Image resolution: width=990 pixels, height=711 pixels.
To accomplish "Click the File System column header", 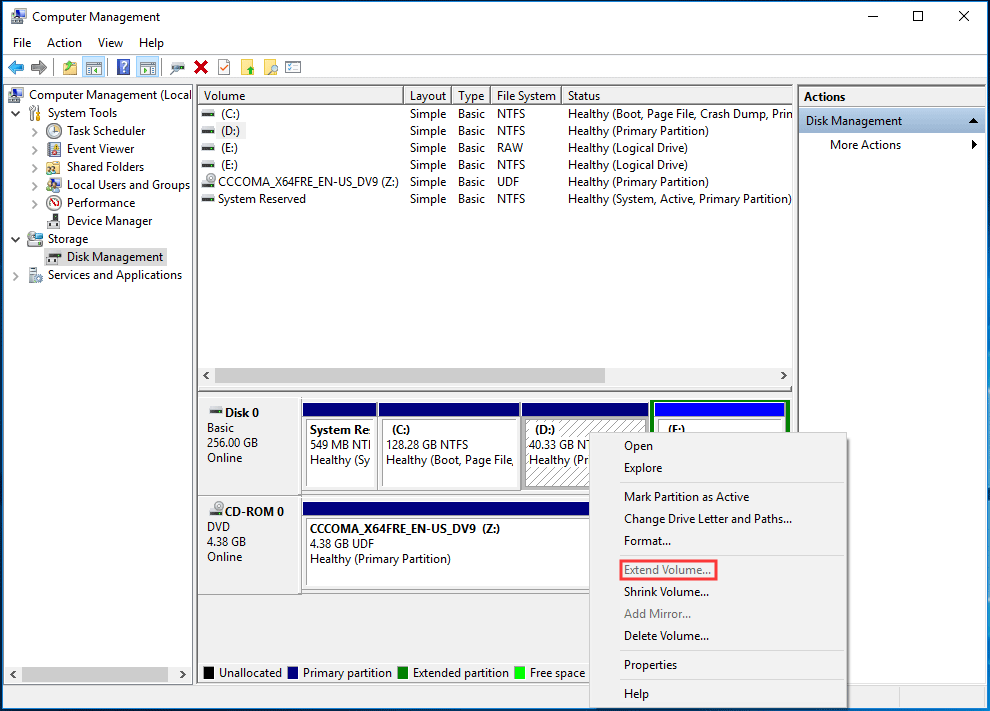I will click(526, 96).
